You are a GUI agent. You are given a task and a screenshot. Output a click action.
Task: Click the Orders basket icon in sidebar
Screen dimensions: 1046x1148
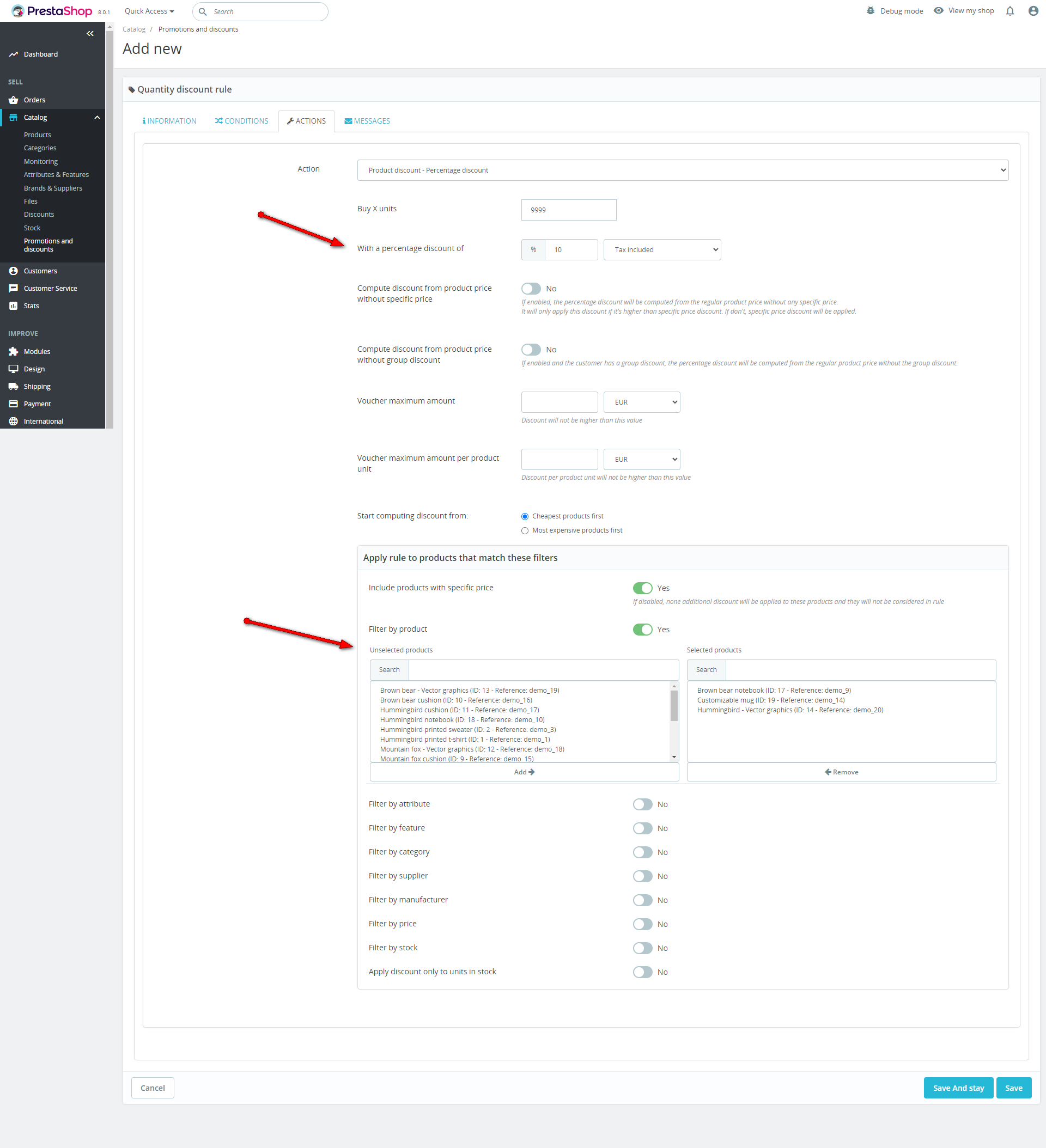13,100
